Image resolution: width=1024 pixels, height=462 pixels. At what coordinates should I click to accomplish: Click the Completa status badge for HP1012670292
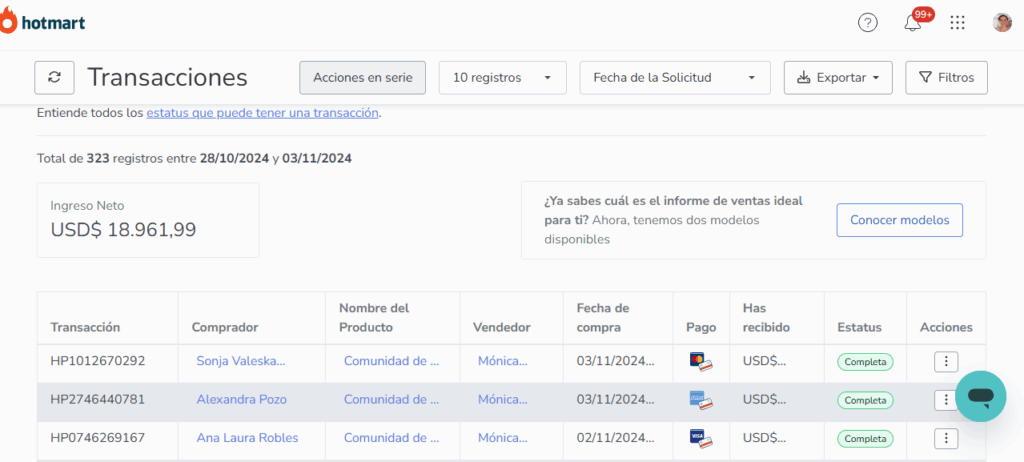coord(865,361)
